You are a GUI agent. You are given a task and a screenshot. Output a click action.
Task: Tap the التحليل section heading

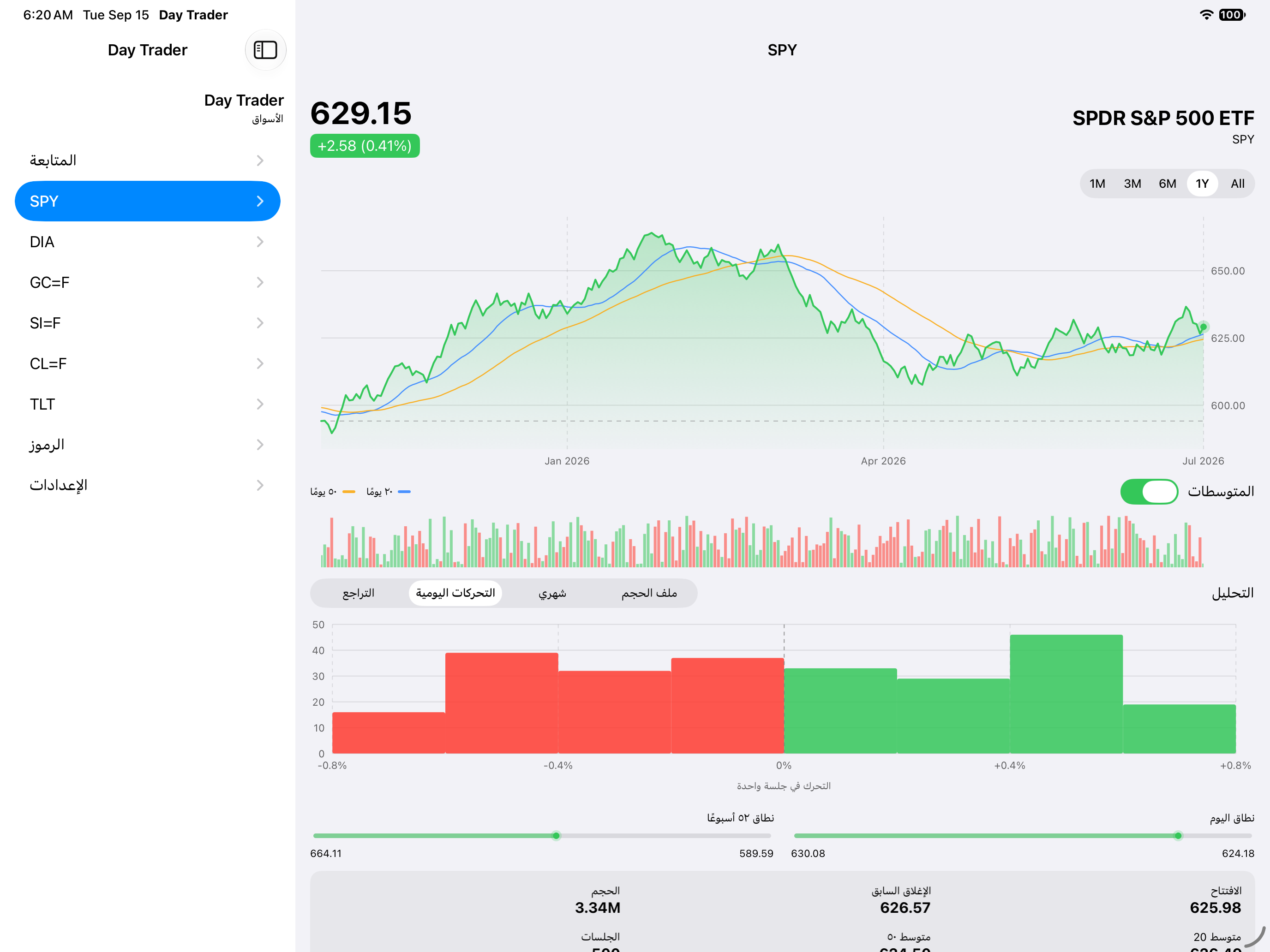1232,593
